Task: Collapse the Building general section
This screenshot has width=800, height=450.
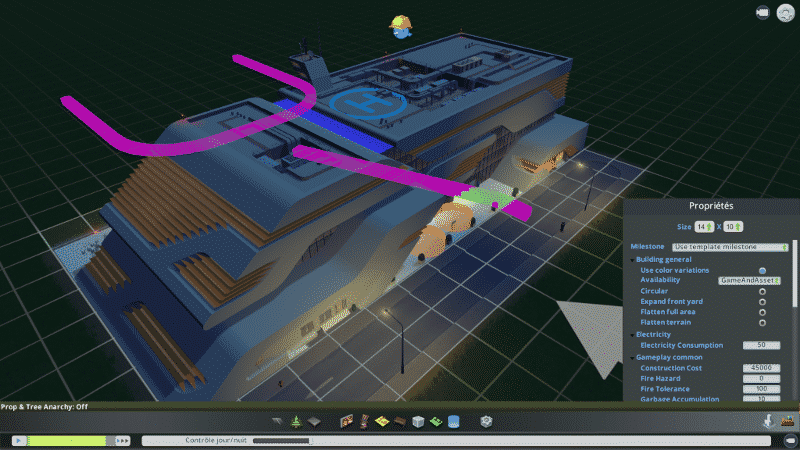Action: [632, 259]
